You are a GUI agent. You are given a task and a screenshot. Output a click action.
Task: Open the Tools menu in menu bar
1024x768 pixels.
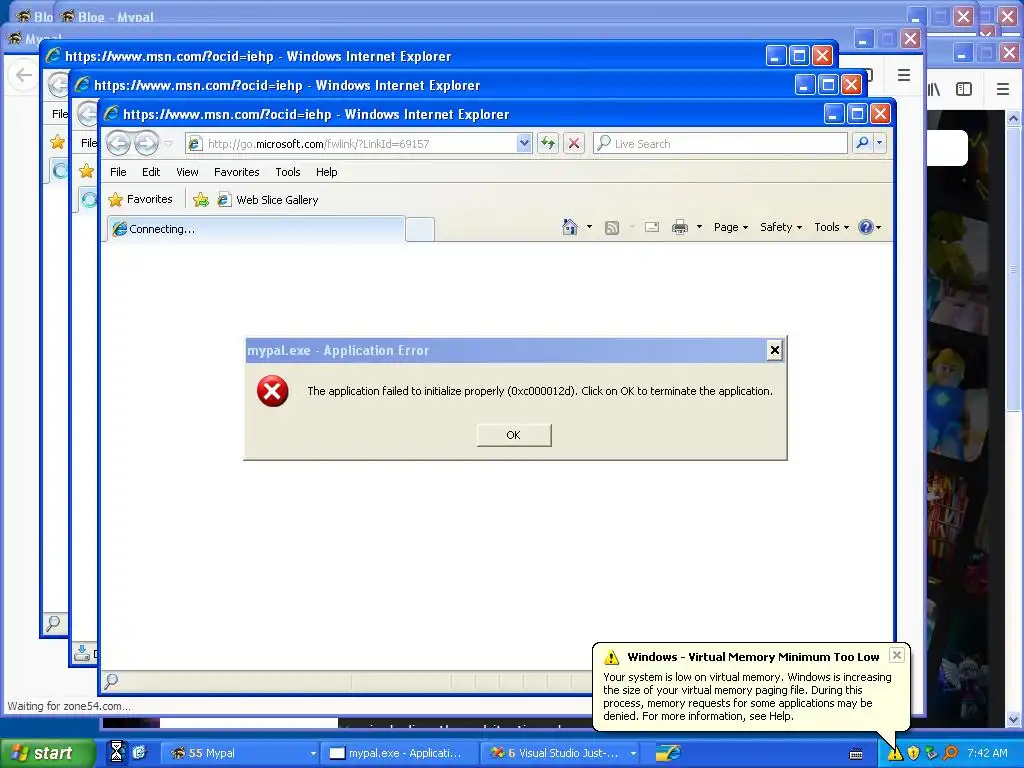[x=287, y=172]
